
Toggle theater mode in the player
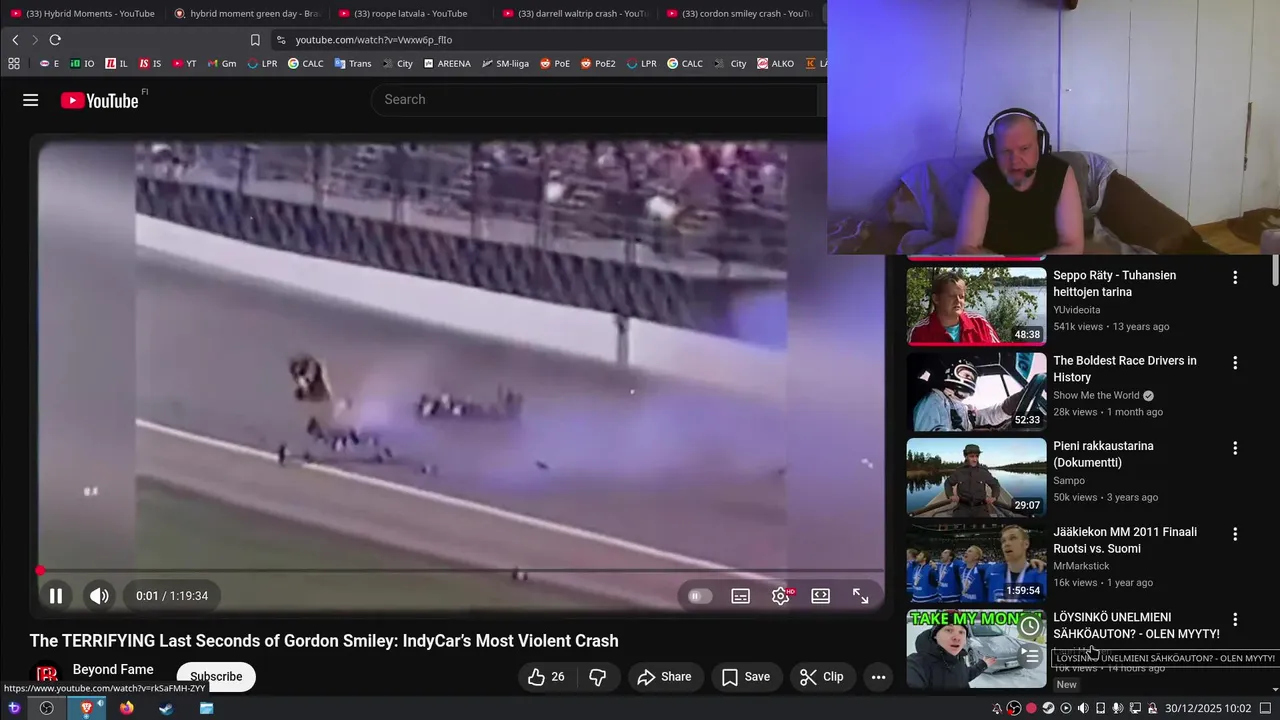(x=820, y=596)
